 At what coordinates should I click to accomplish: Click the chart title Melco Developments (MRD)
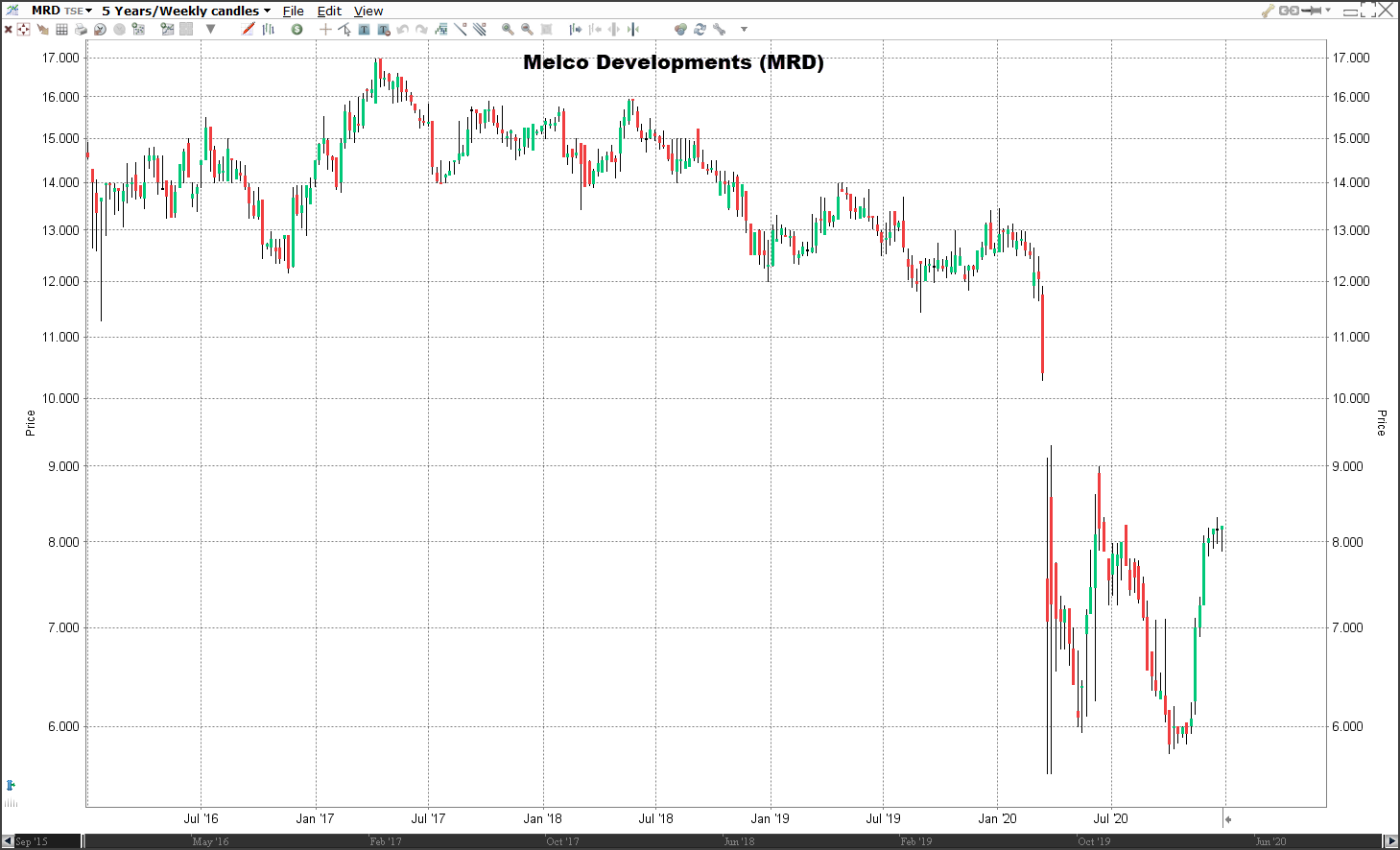tap(674, 62)
